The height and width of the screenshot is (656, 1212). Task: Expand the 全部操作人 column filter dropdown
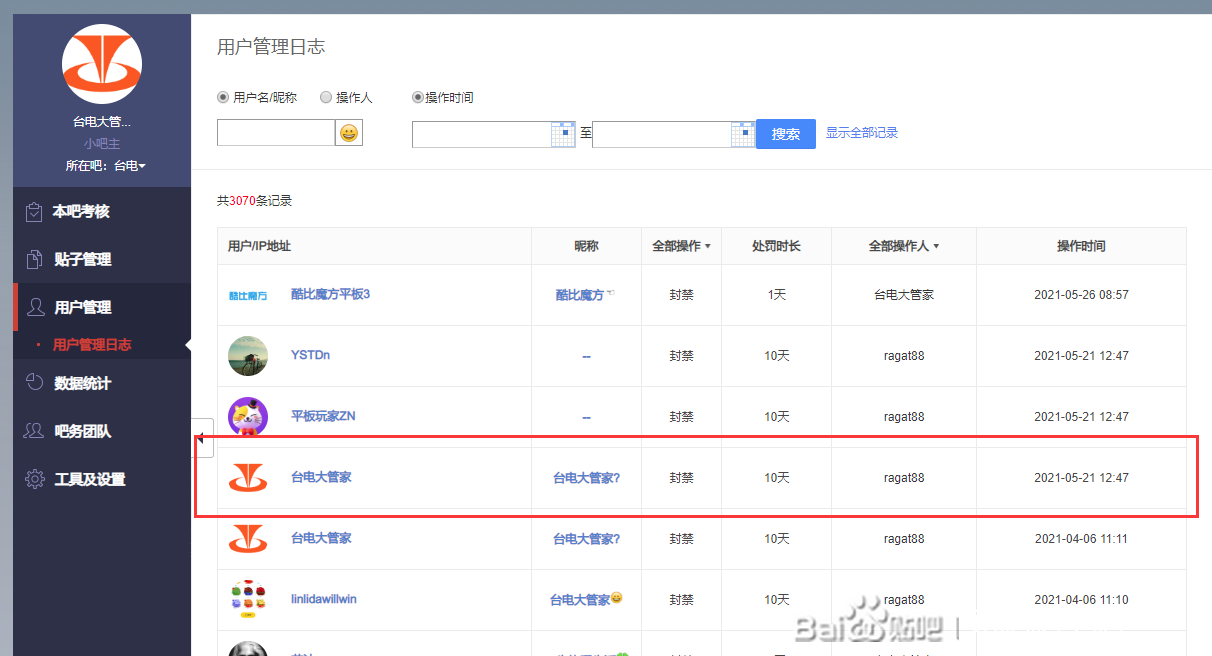[x=904, y=246]
